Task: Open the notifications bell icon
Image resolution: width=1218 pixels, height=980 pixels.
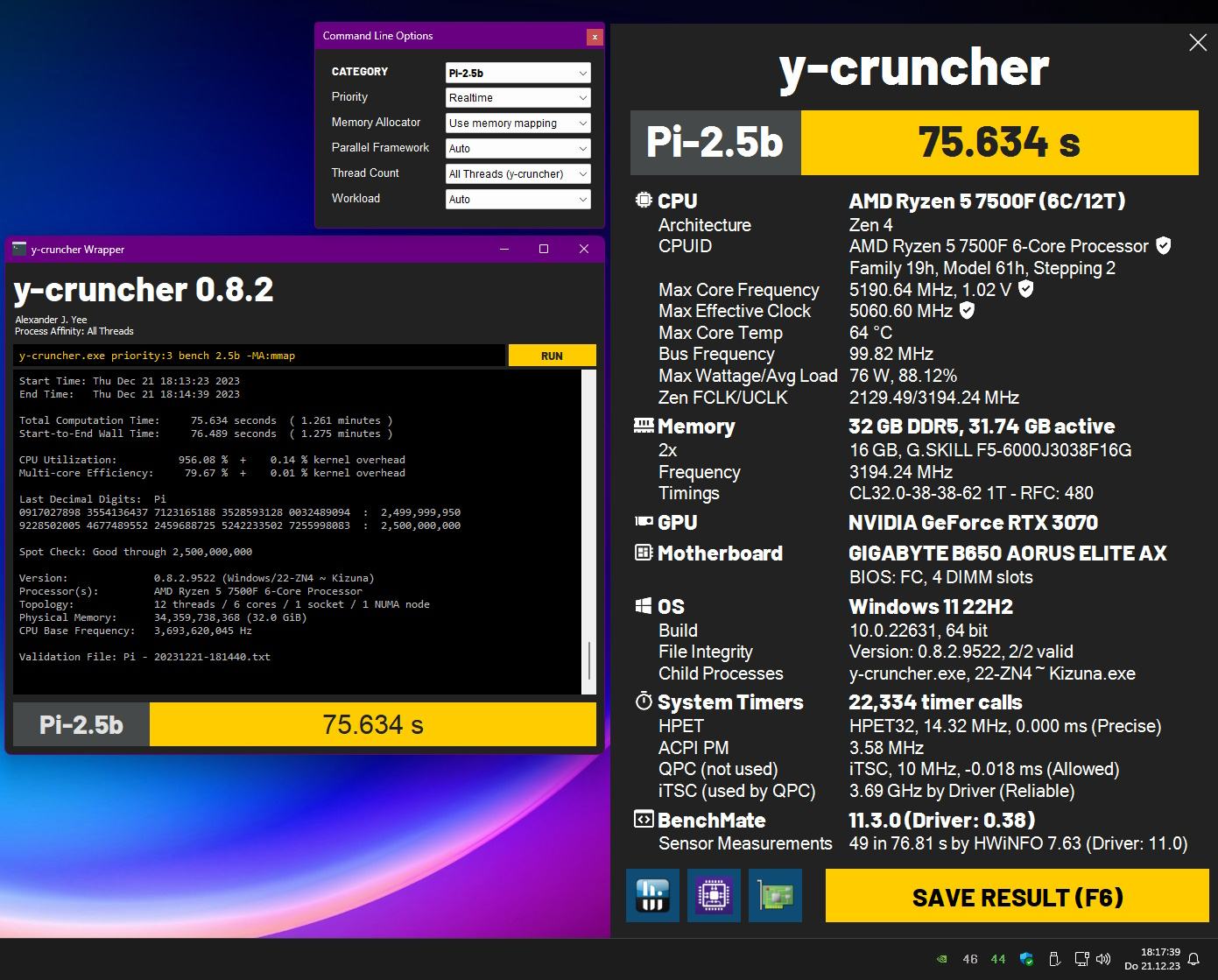Action: click(x=1193, y=960)
